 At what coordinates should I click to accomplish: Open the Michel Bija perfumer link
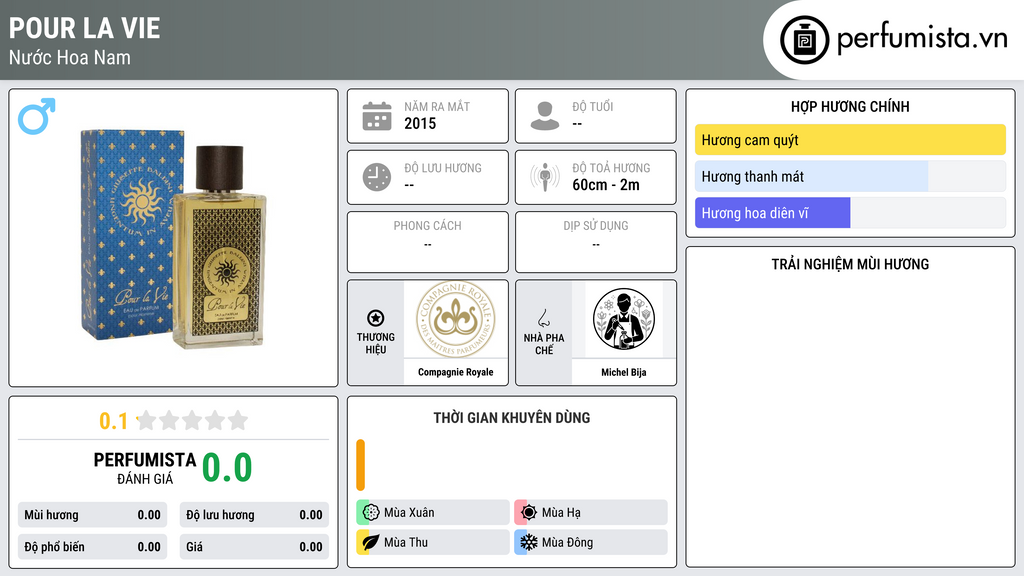(624, 372)
